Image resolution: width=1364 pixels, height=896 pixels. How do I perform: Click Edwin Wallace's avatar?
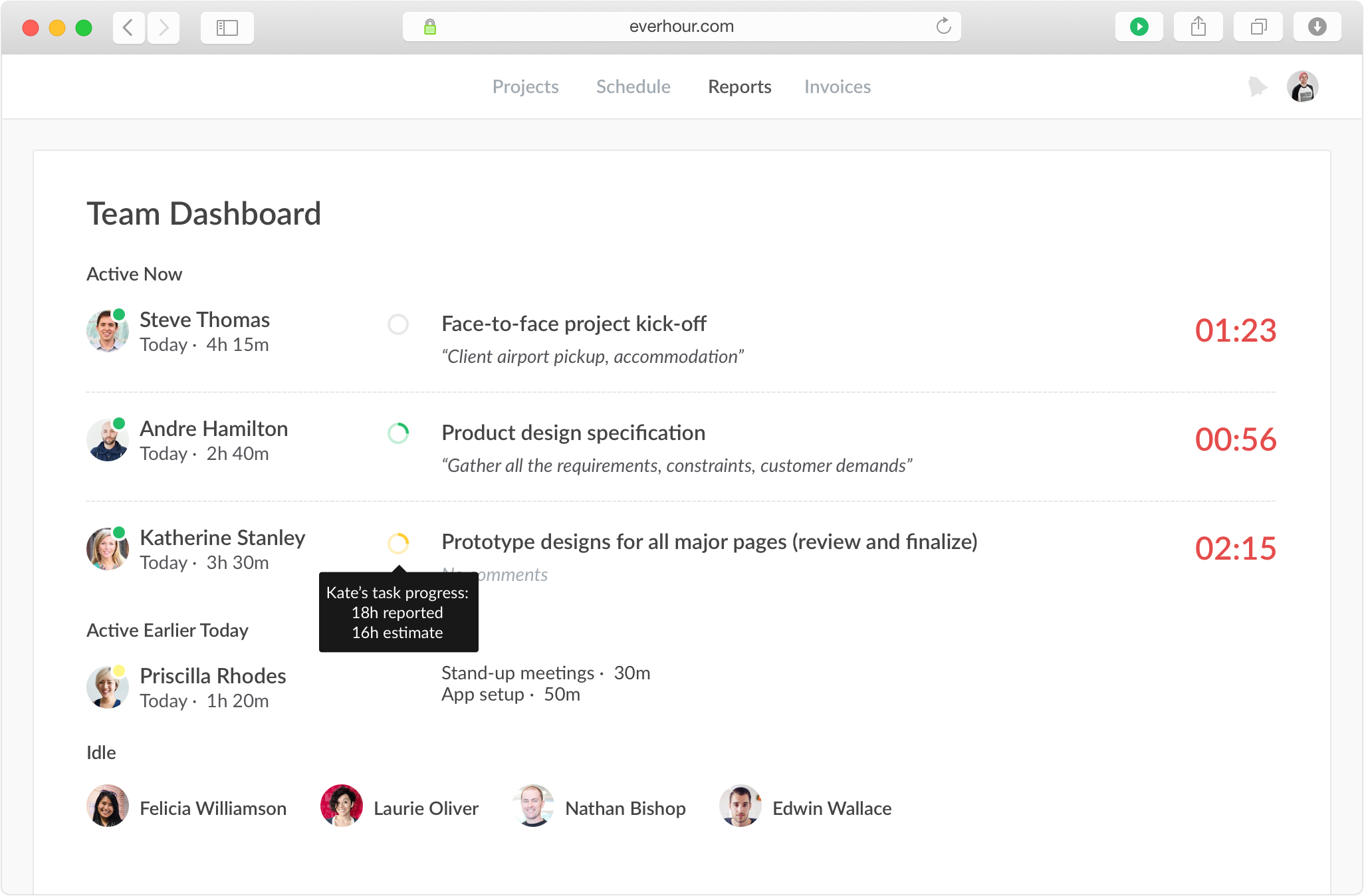[x=740, y=806]
